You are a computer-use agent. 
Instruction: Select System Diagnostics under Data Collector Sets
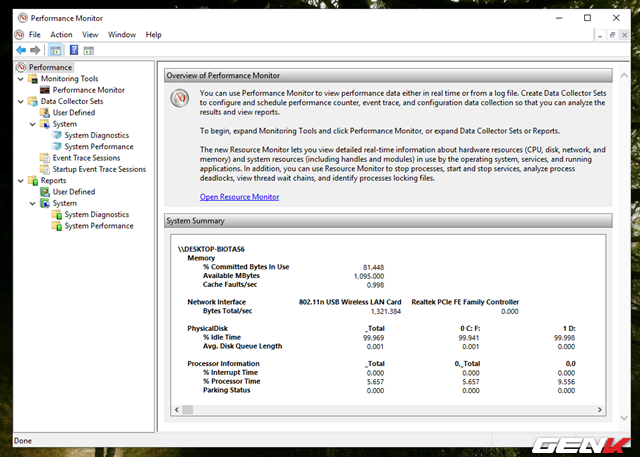(x=96, y=135)
